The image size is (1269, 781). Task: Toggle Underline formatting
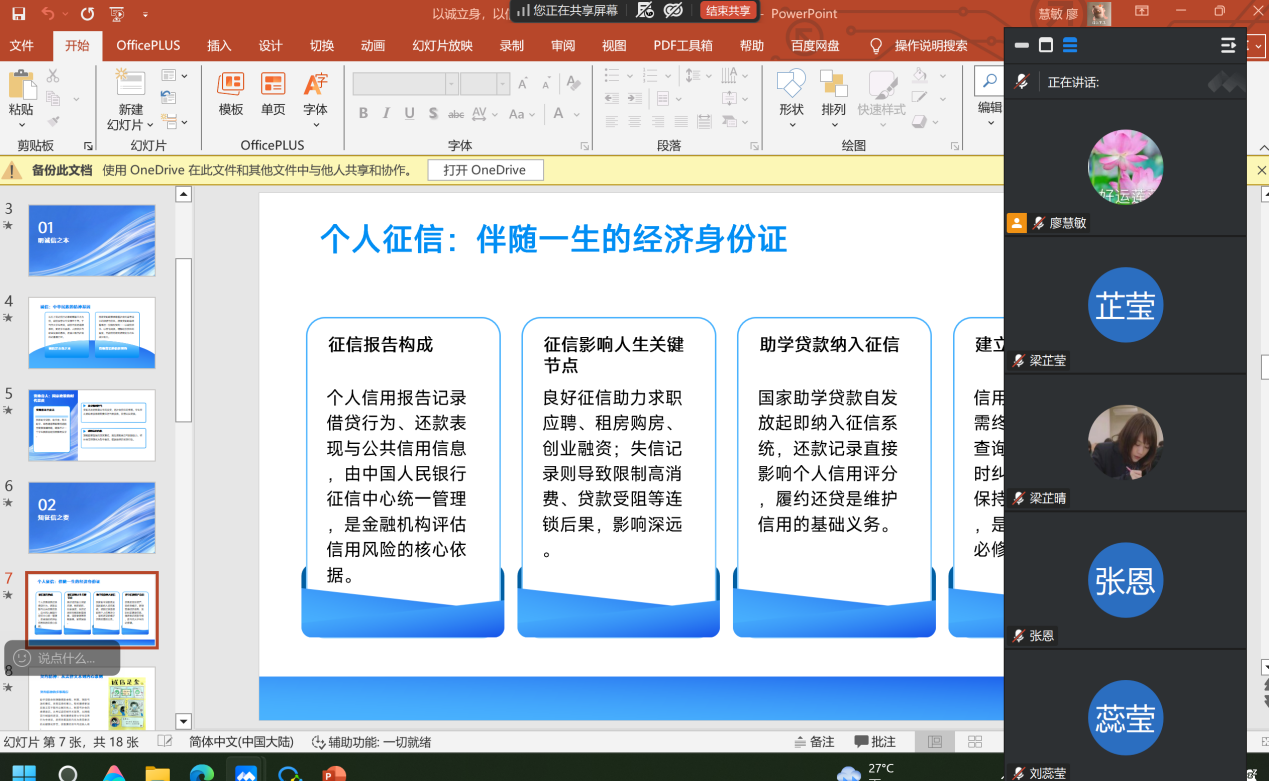409,114
